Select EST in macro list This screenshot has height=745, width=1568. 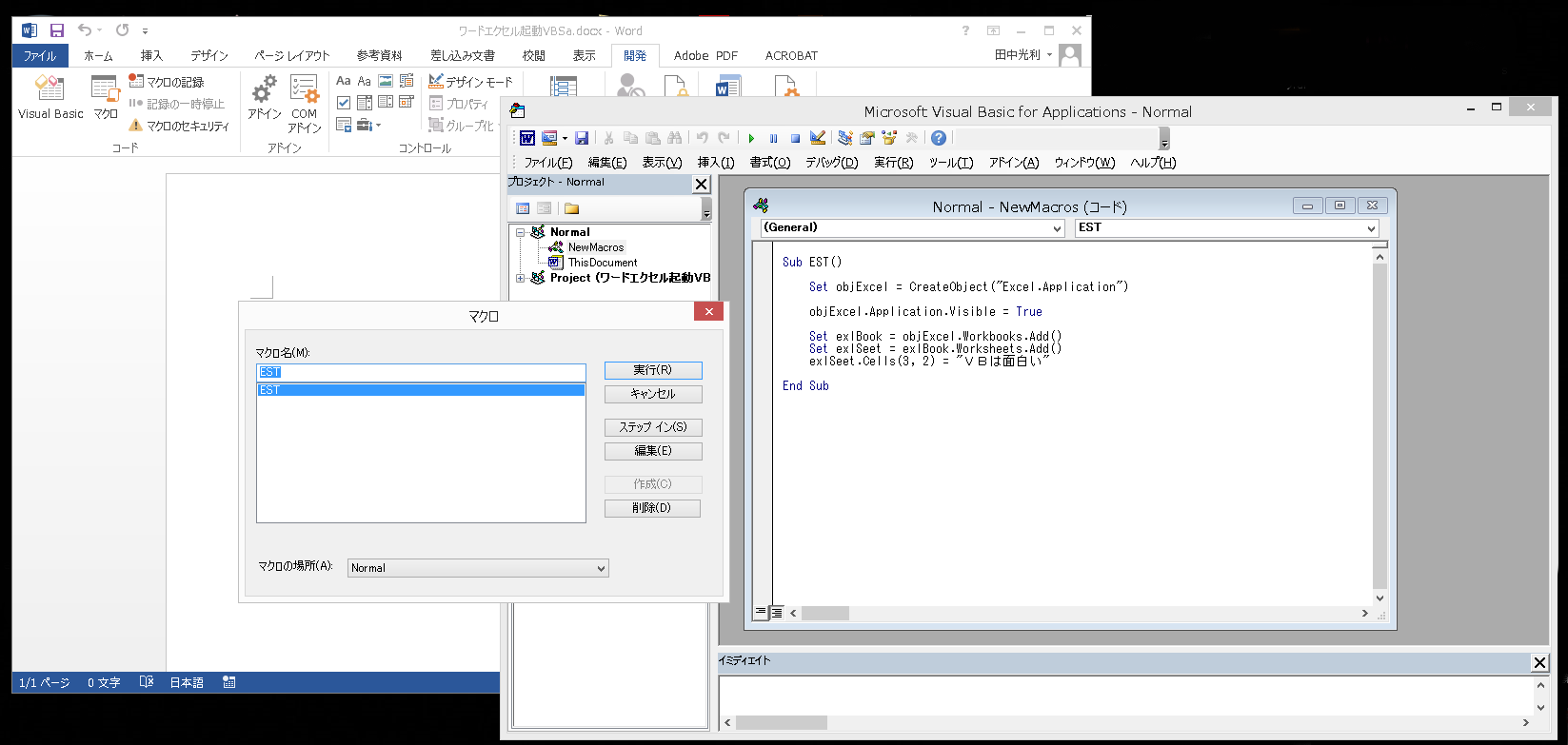[421, 390]
